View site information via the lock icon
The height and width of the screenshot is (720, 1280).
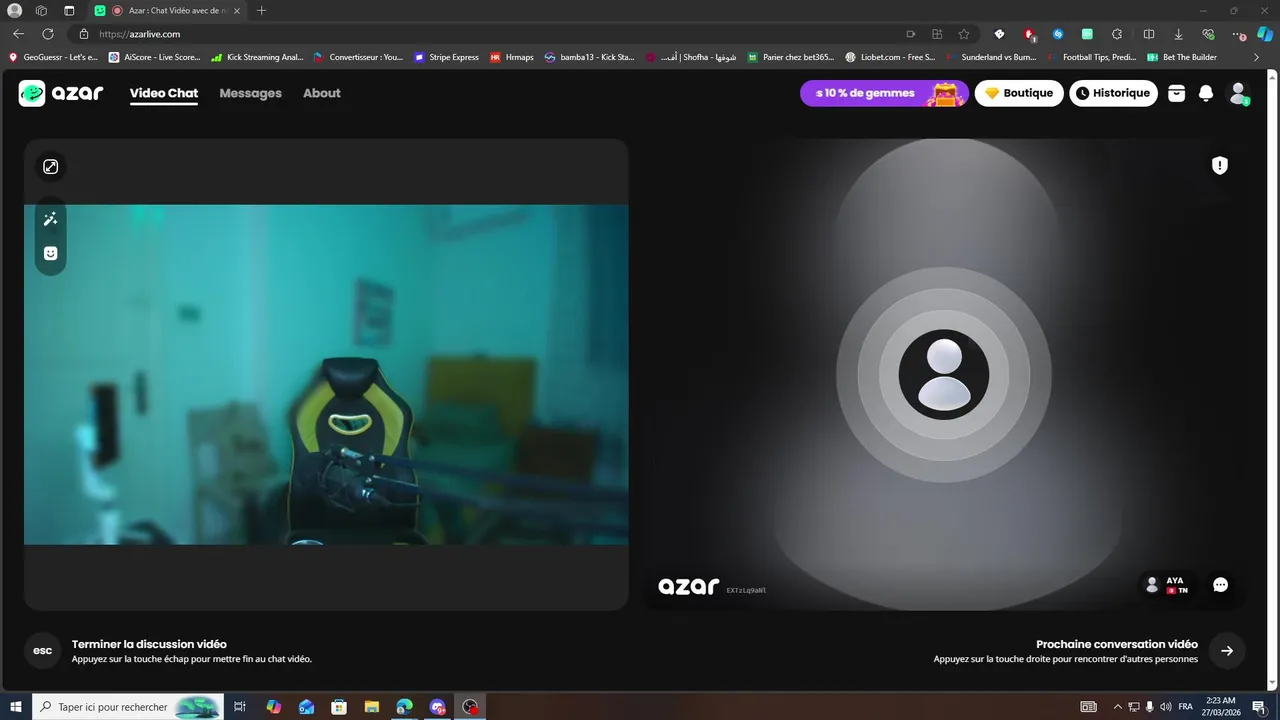[84, 34]
